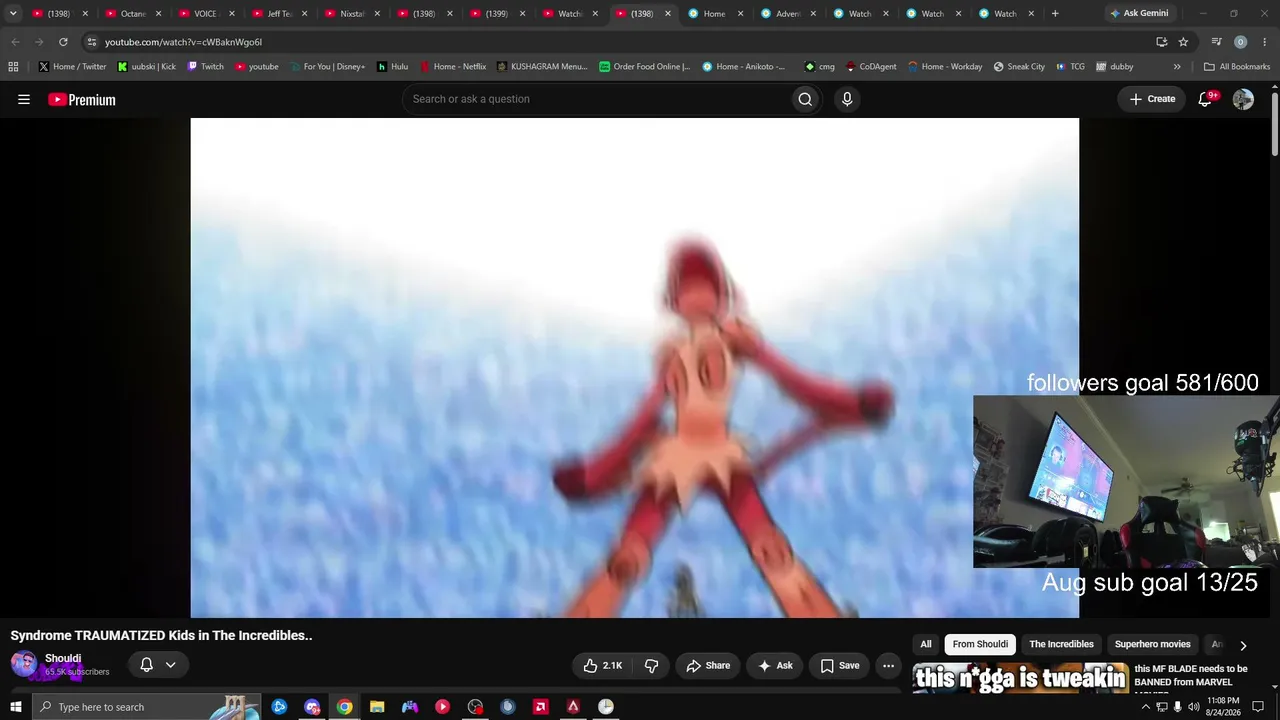Open the account avatar menu
This screenshot has width=1280, height=720.
[1243, 99]
